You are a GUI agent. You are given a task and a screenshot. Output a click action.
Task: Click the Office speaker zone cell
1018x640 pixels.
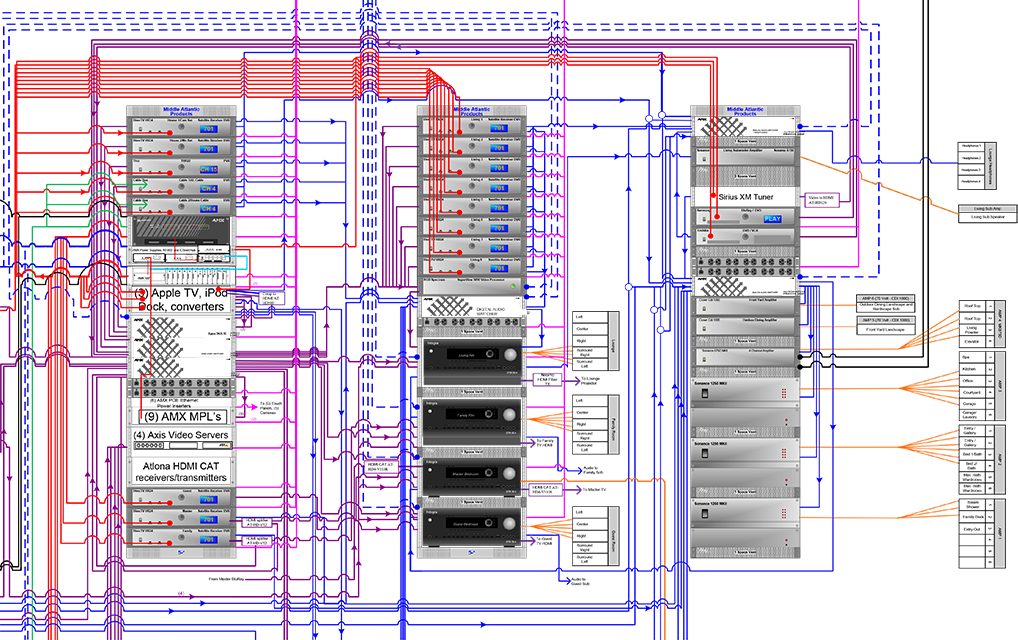tap(972, 380)
